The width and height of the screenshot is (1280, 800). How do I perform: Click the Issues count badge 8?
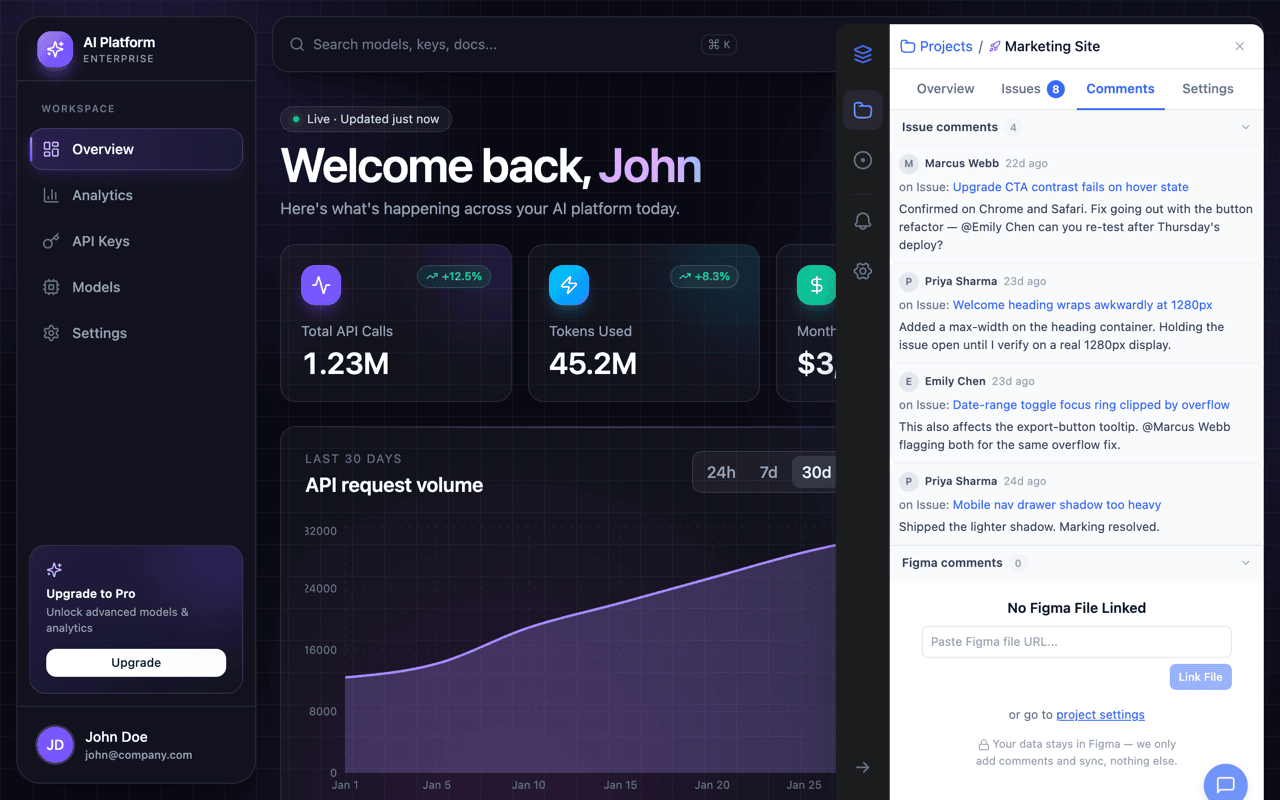[1056, 89]
